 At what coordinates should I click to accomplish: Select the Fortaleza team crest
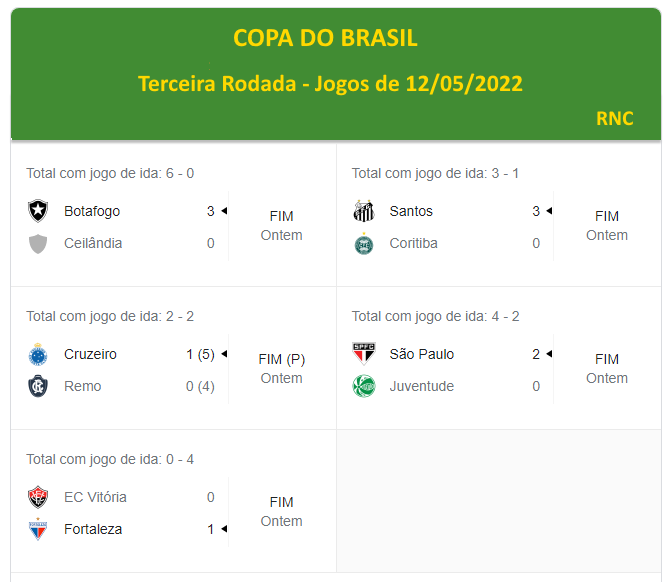38,529
